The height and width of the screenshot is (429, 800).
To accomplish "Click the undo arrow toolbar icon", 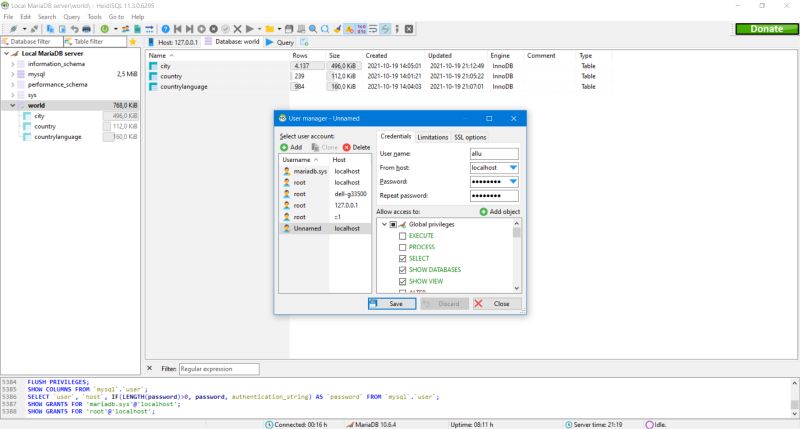I will [74, 29].
